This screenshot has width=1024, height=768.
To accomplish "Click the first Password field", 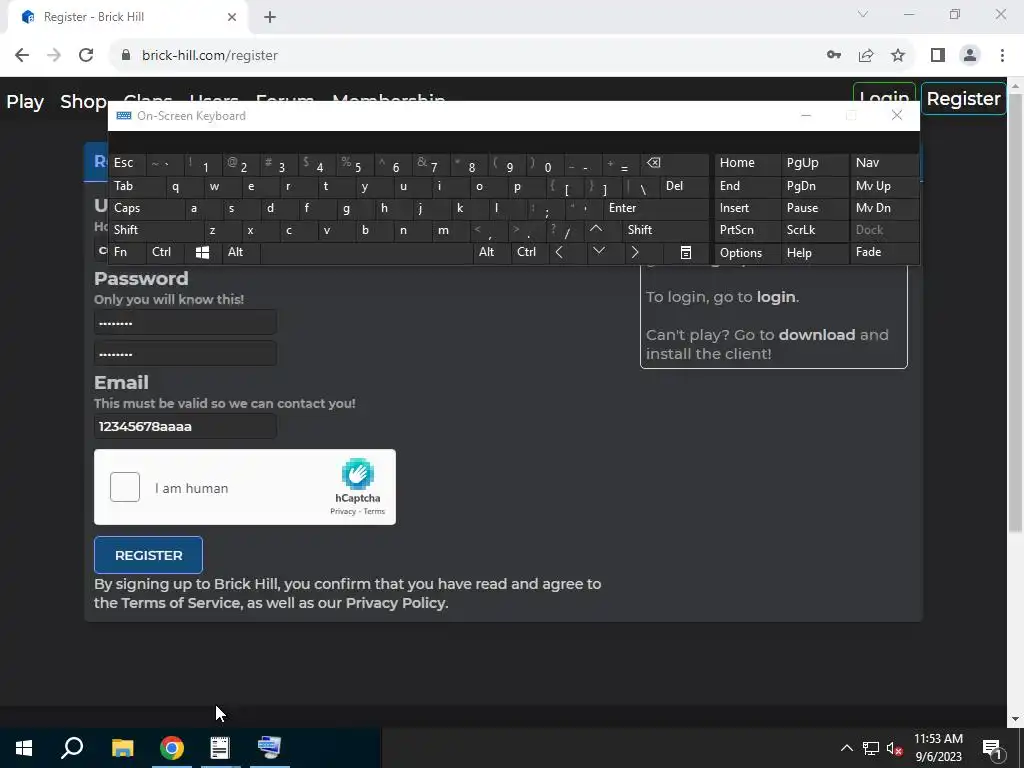I will (x=185, y=323).
